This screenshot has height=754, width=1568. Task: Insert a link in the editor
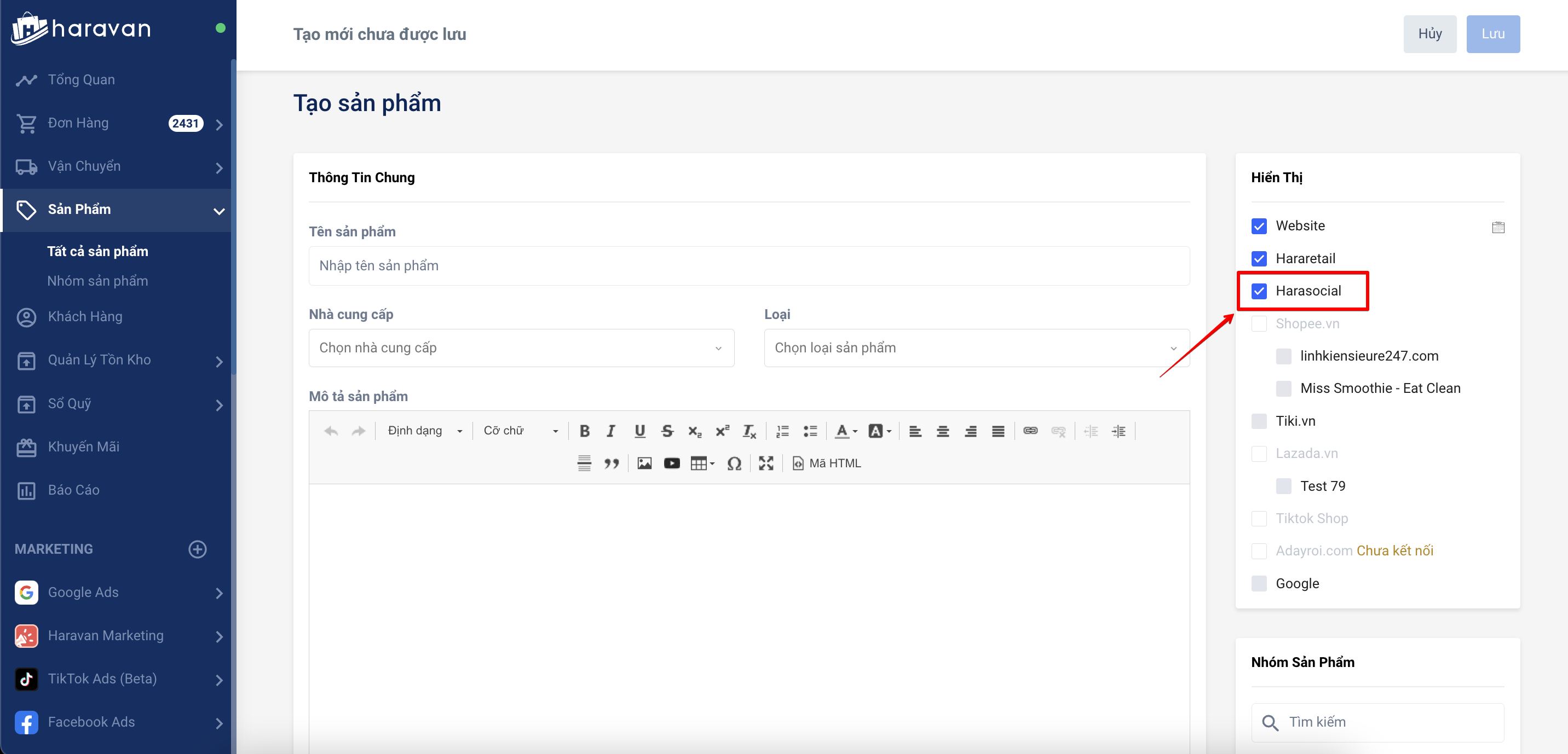pyautogui.click(x=1030, y=431)
